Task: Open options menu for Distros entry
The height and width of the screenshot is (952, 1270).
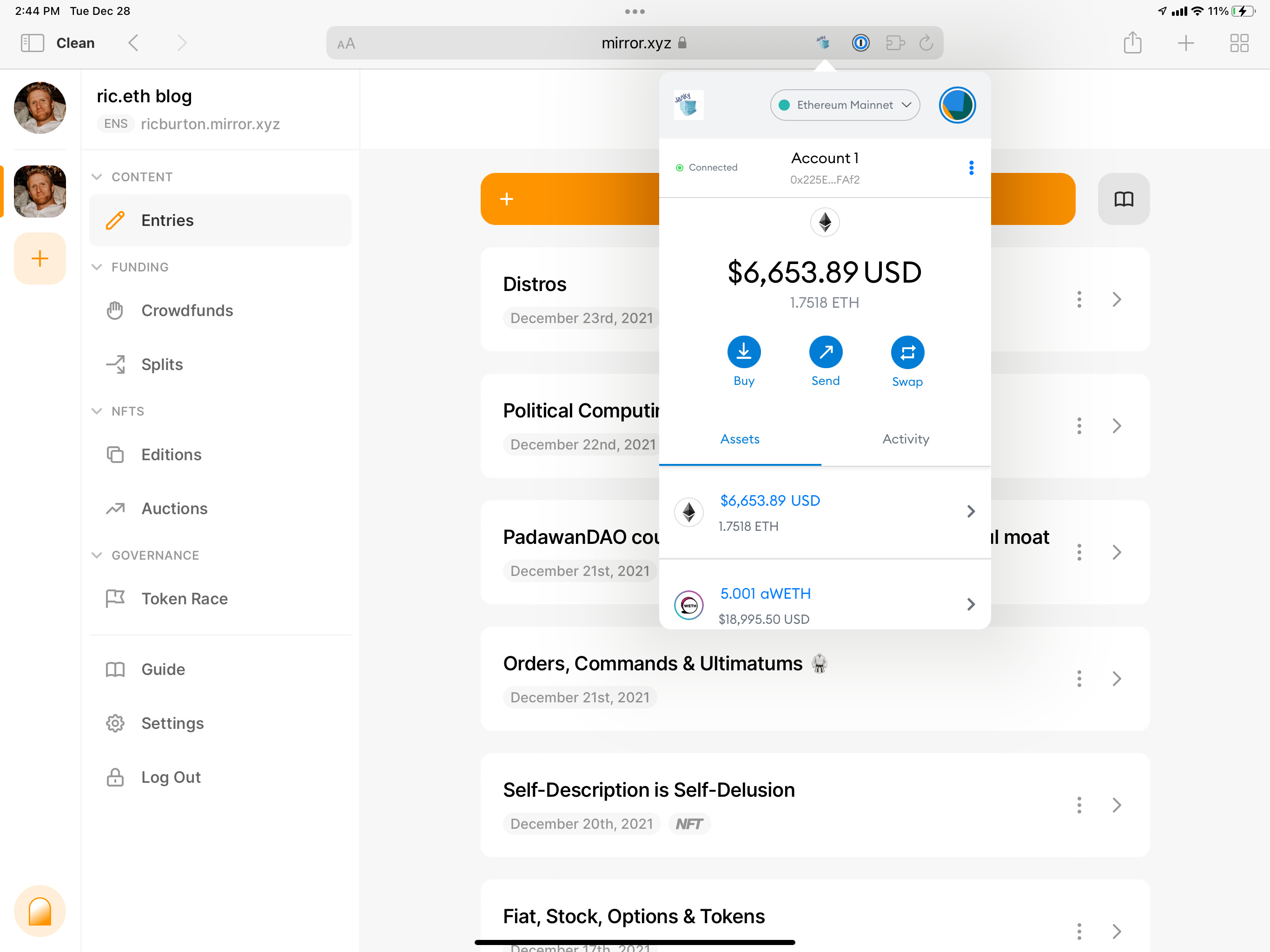Action: [1079, 299]
